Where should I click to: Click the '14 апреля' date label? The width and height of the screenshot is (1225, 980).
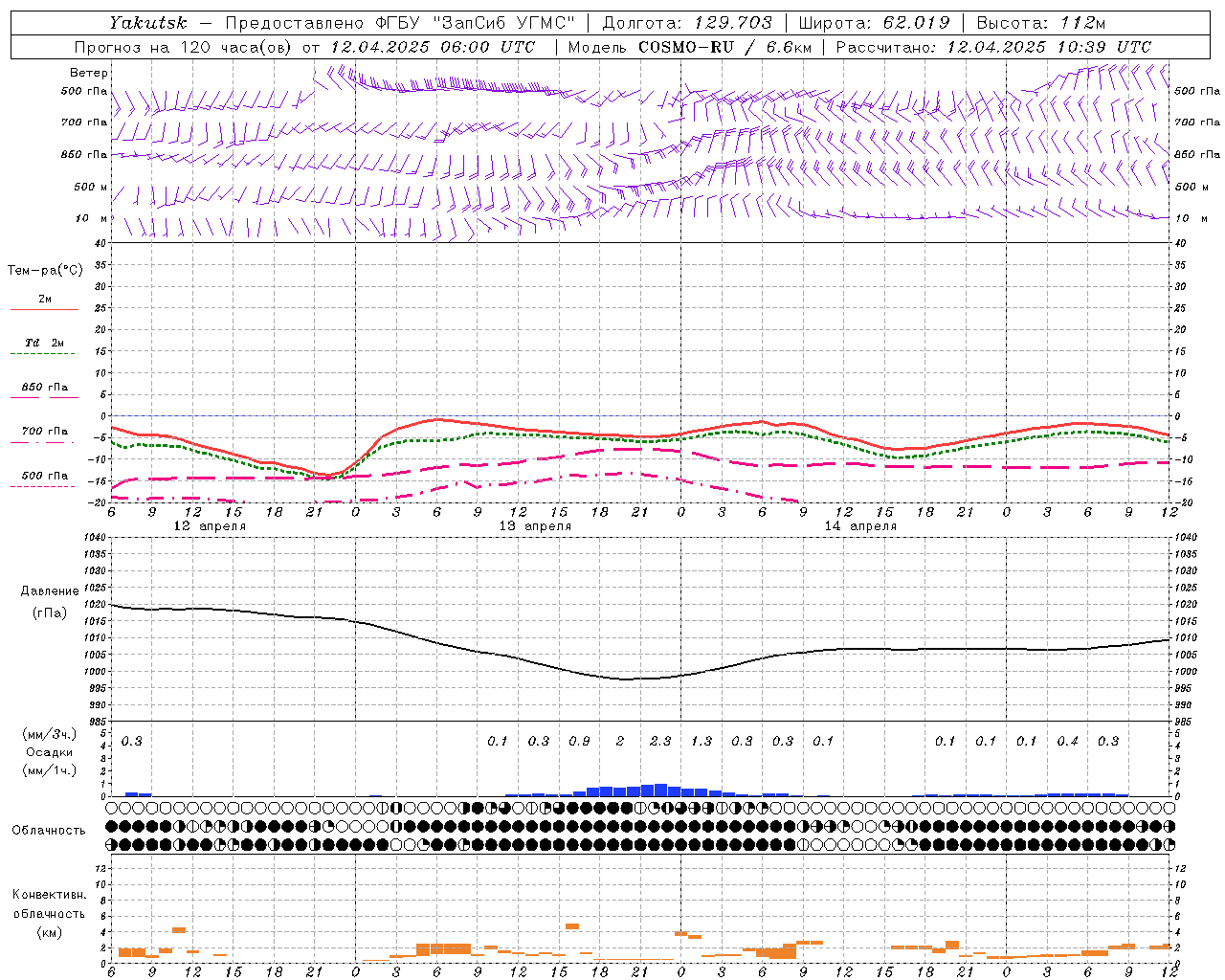(860, 526)
